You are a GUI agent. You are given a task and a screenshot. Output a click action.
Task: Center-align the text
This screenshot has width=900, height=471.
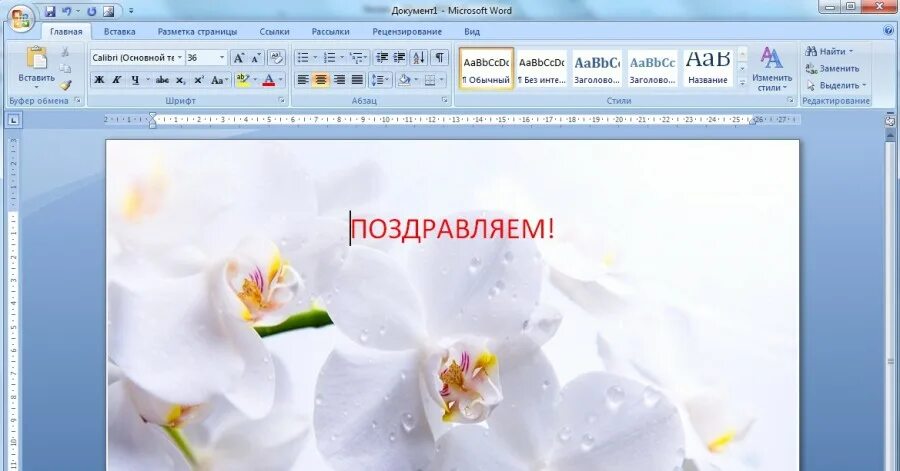point(321,80)
